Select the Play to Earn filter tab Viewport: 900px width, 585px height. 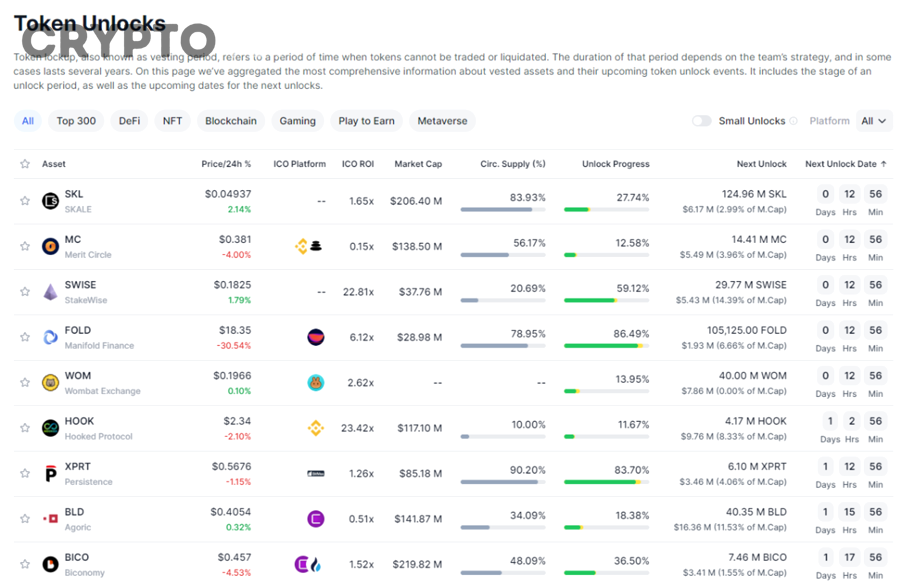point(366,121)
